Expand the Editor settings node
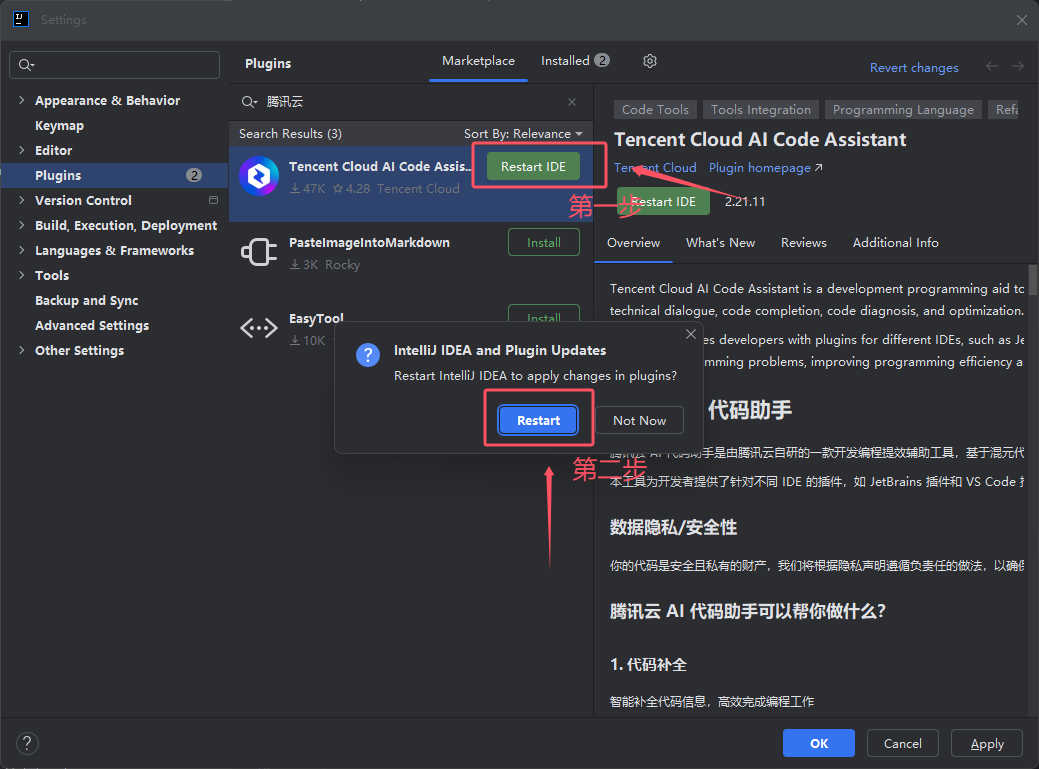The height and width of the screenshot is (769, 1039). click(22, 150)
